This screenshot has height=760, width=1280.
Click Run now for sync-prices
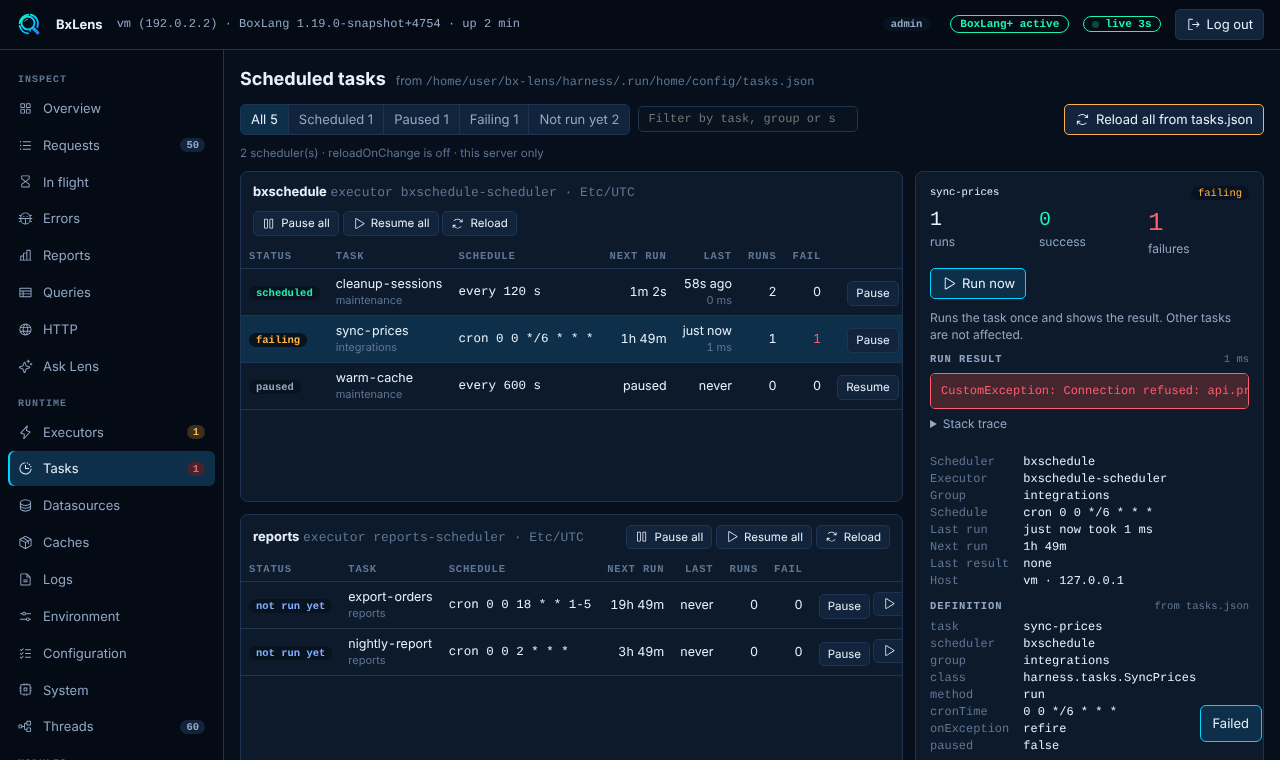pos(978,283)
